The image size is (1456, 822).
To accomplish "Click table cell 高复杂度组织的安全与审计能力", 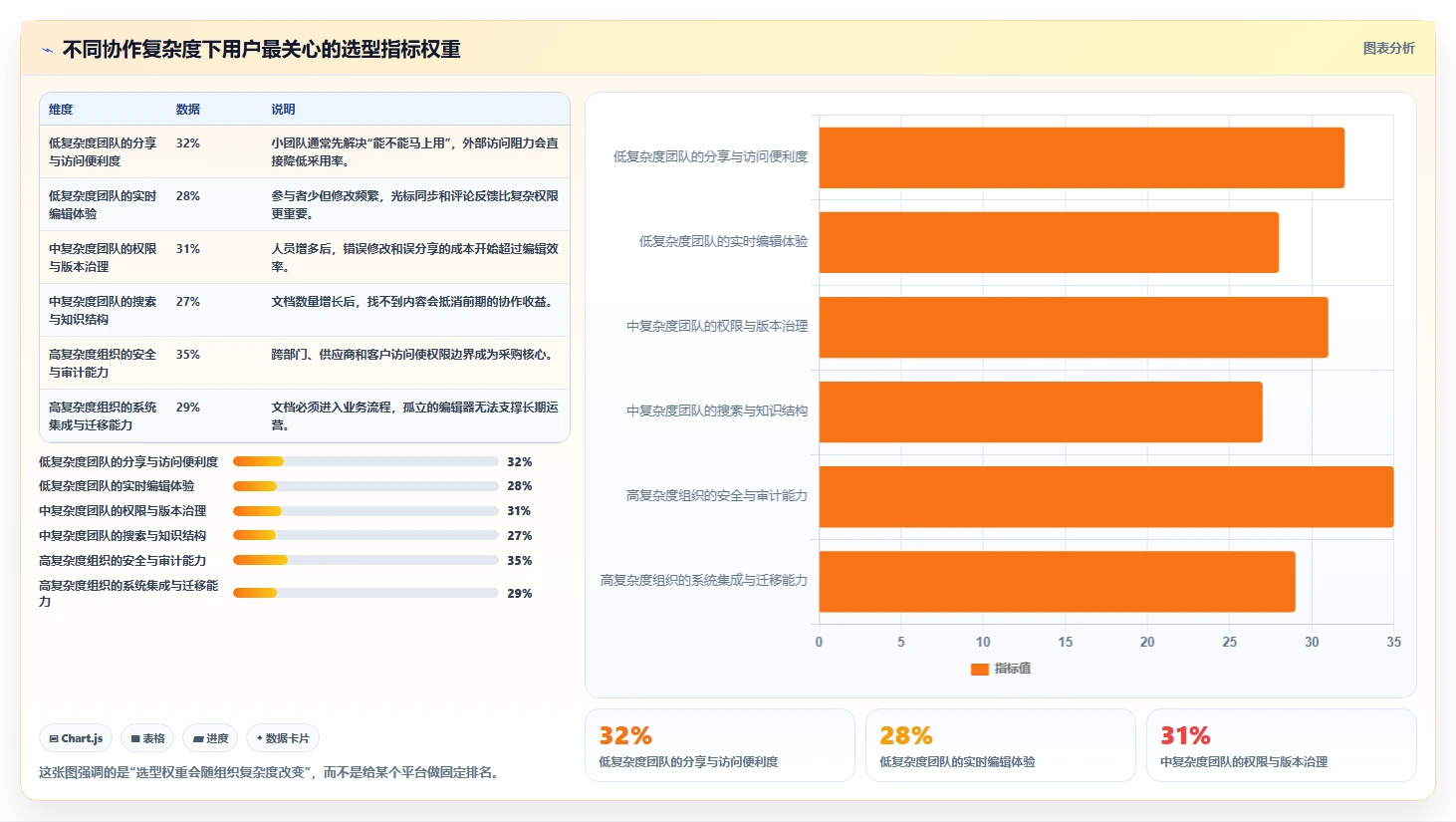I will 103,364.
